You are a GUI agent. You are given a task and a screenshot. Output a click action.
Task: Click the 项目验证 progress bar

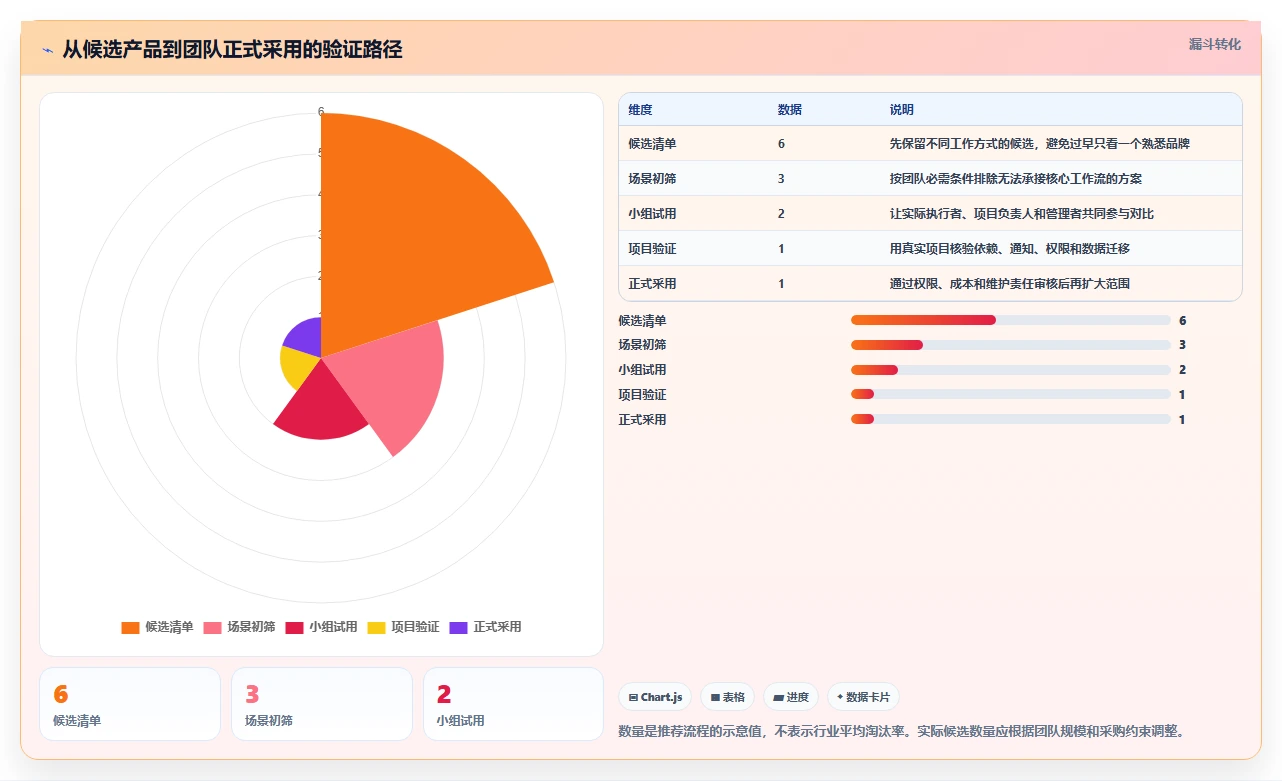(x=1010, y=395)
